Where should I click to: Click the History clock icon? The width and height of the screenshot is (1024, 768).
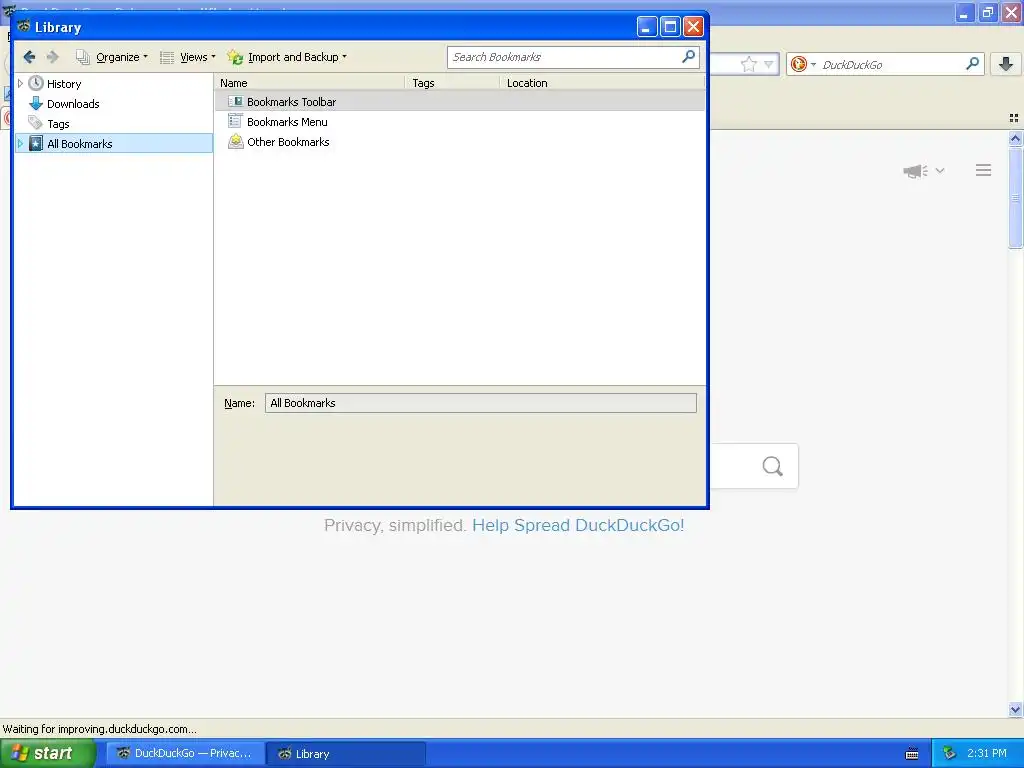(x=36, y=83)
